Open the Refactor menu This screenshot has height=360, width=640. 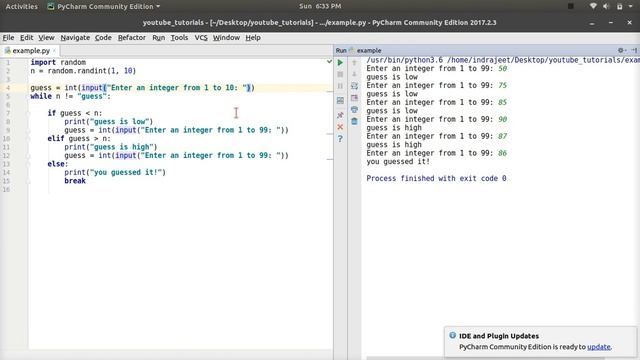tap(131, 38)
